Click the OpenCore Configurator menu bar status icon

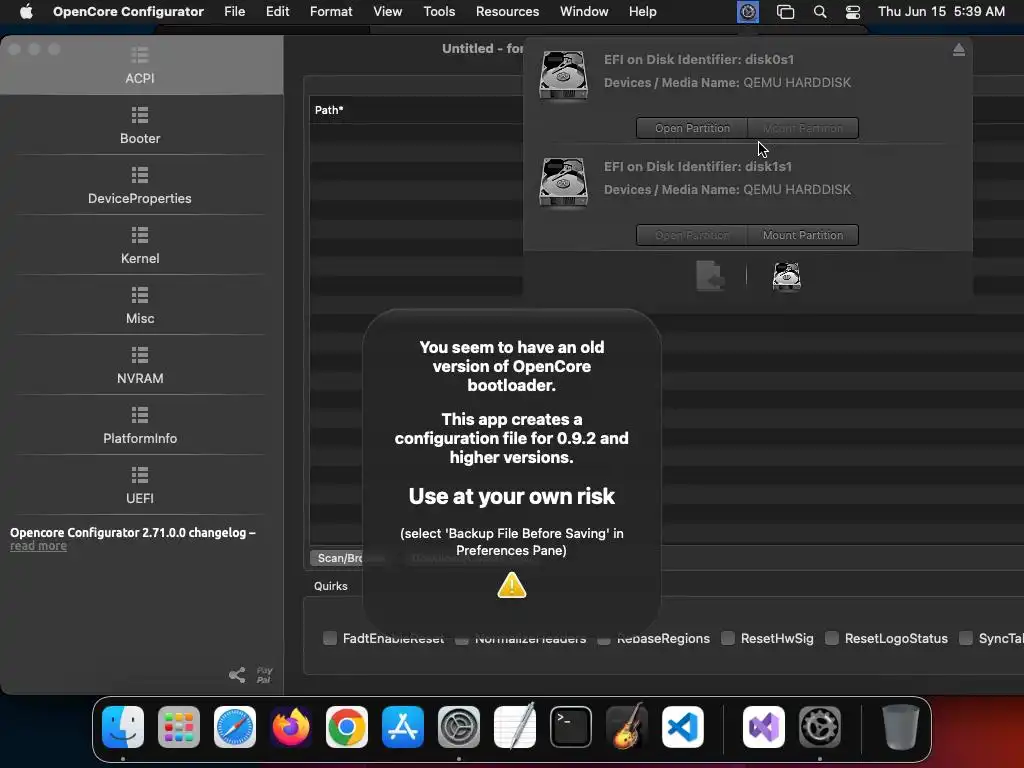(x=748, y=12)
